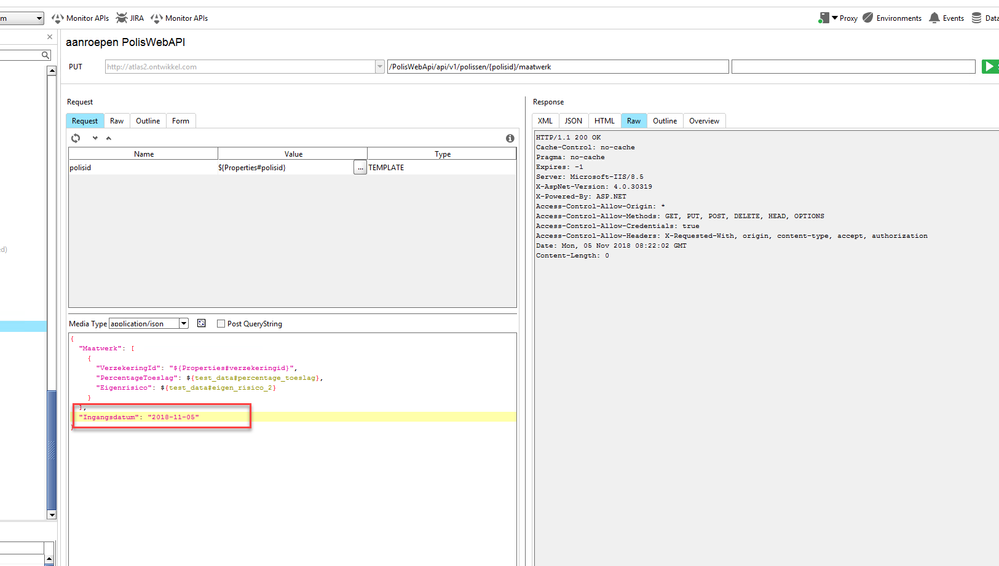The height and width of the screenshot is (566, 999).
Task: Click the search magnifier in the navigator filter
Action: coord(46,55)
